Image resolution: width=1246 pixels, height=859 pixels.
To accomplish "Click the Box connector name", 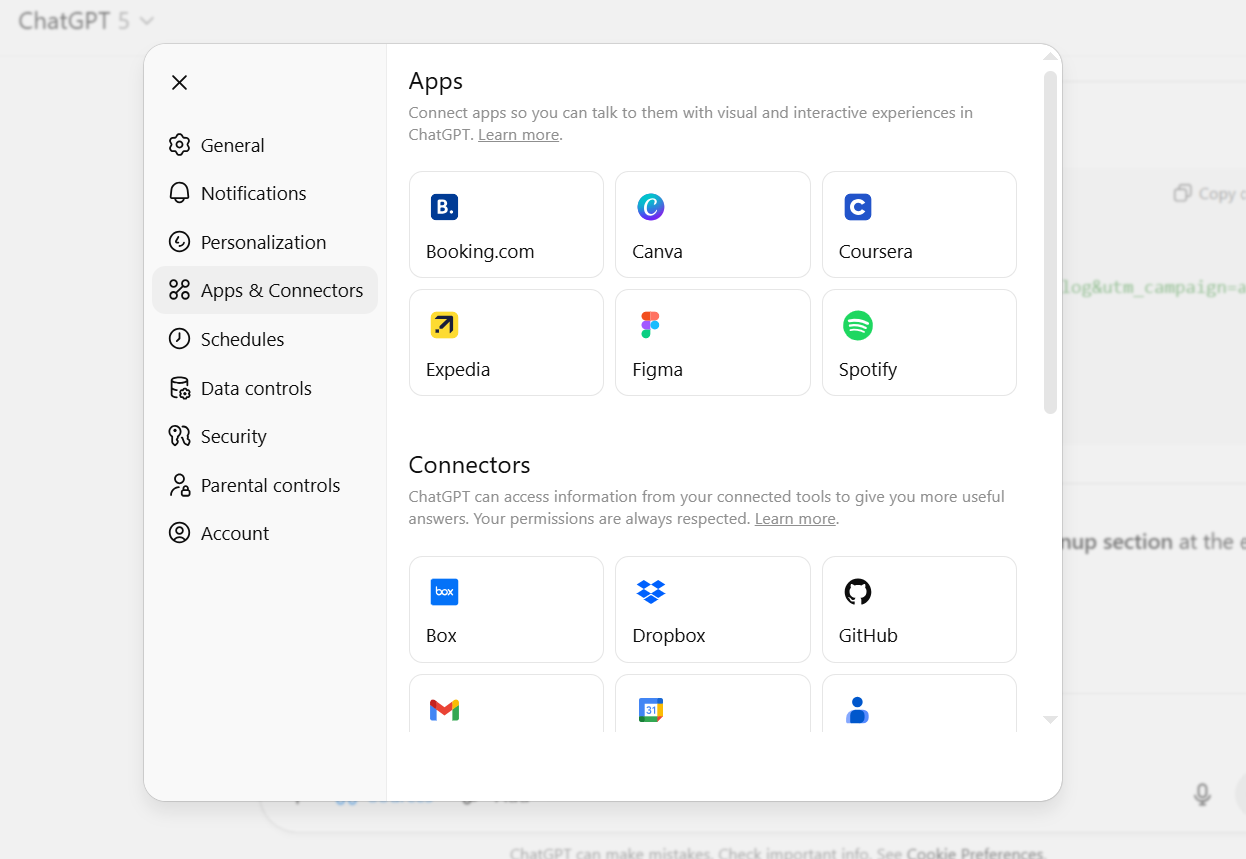I will tap(441, 636).
